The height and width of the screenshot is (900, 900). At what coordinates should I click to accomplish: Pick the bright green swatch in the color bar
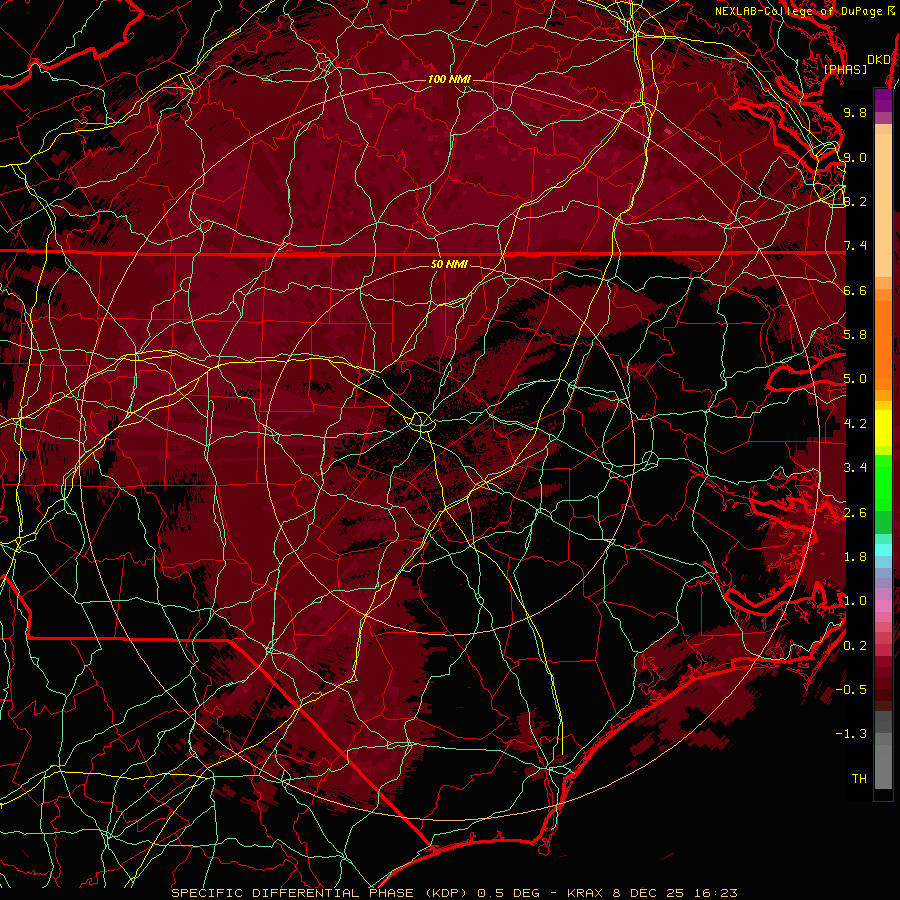[883, 482]
